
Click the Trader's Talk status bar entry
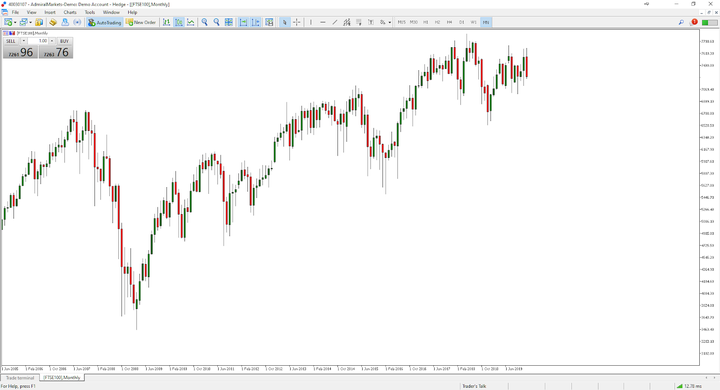pos(474,386)
